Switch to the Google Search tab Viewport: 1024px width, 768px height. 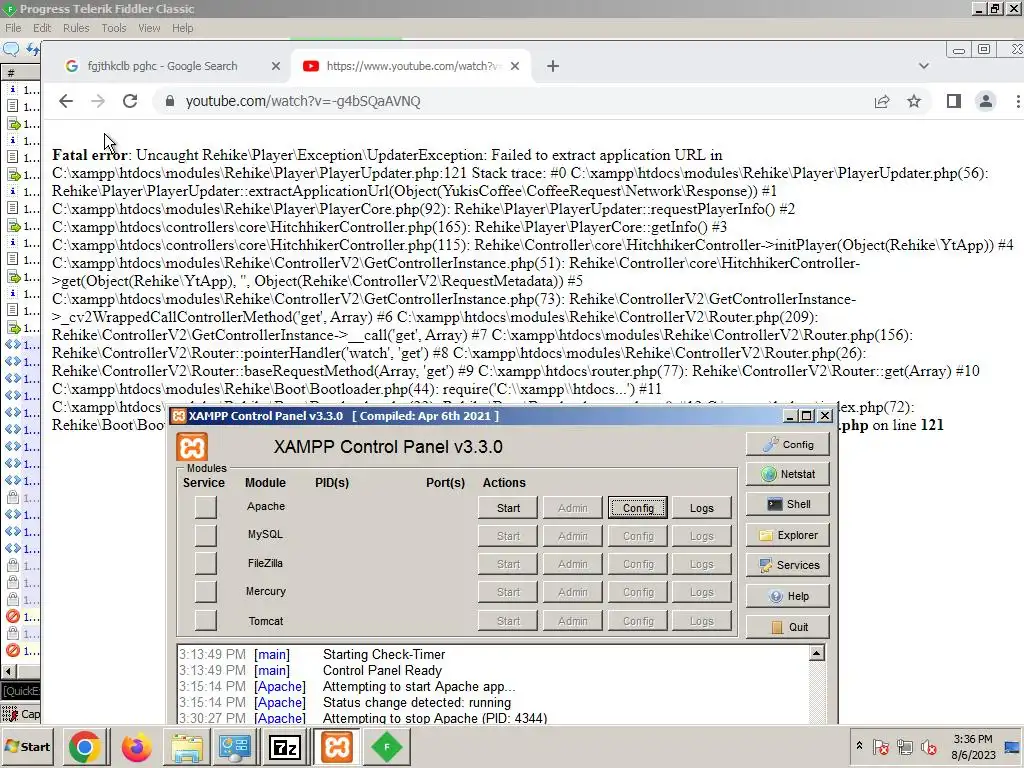(x=163, y=66)
